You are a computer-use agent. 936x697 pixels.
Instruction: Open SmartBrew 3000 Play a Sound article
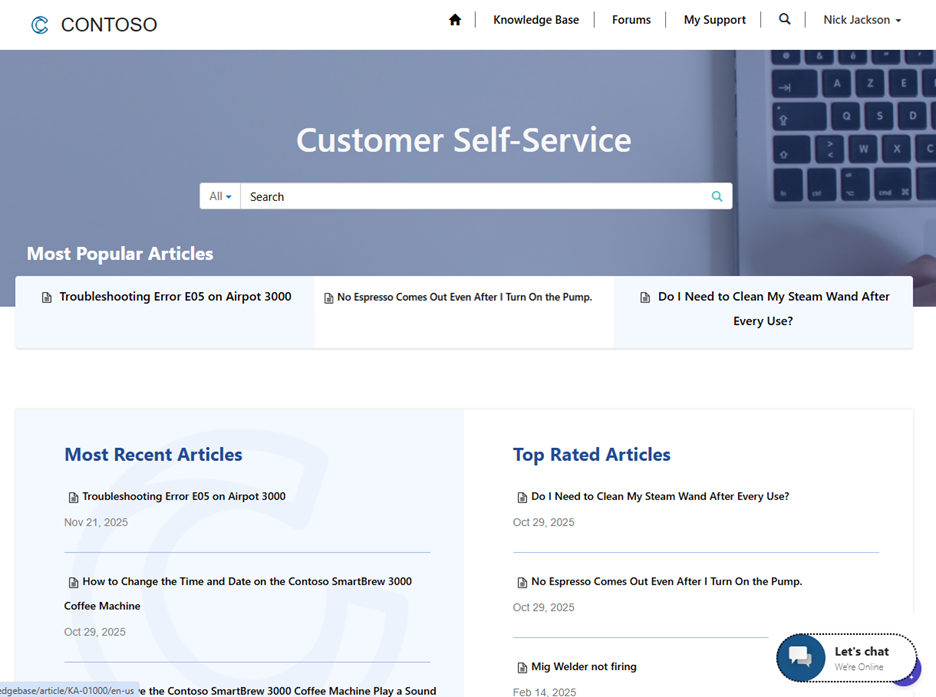[x=288, y=690]
